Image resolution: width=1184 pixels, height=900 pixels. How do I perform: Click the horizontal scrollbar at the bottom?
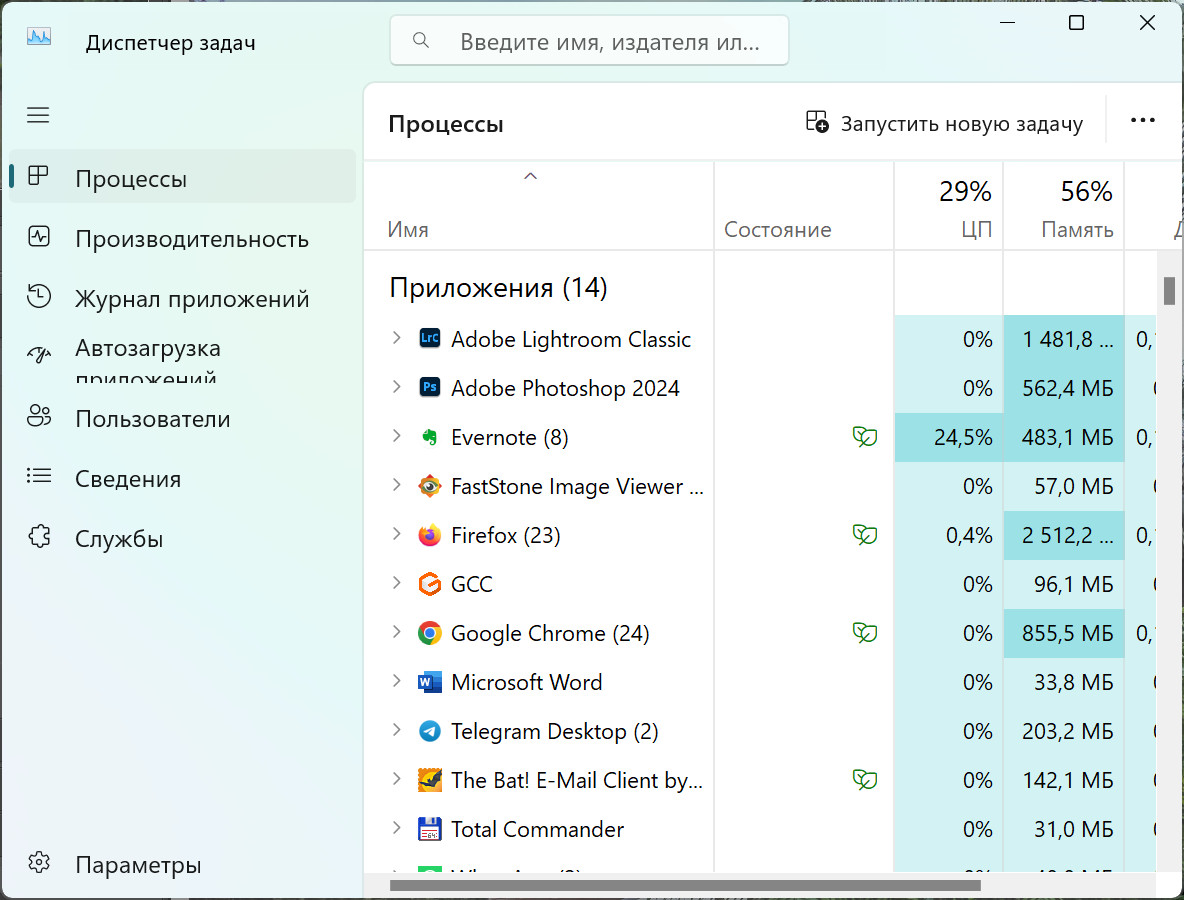click(x=685, y=885)
